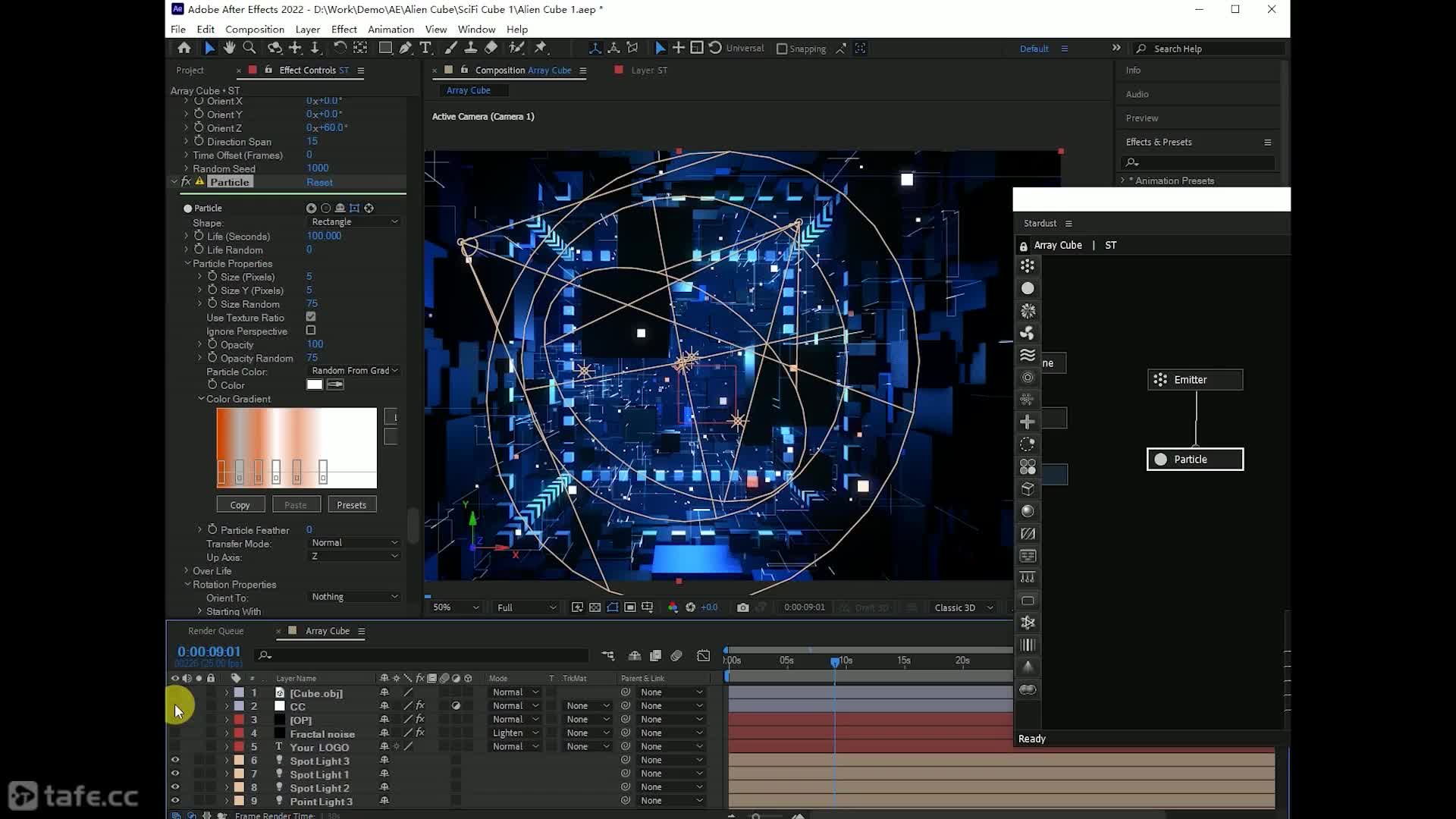Viewport: 1456px width, 819px height.
Task: Open the composition mini-flowchart icon in timeline
Action: coord(608,655)
